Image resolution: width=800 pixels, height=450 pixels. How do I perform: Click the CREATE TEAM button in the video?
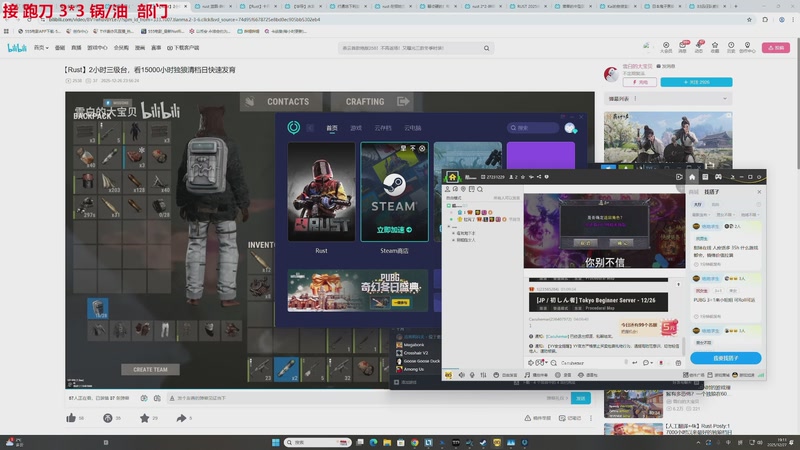click(151, 369)
